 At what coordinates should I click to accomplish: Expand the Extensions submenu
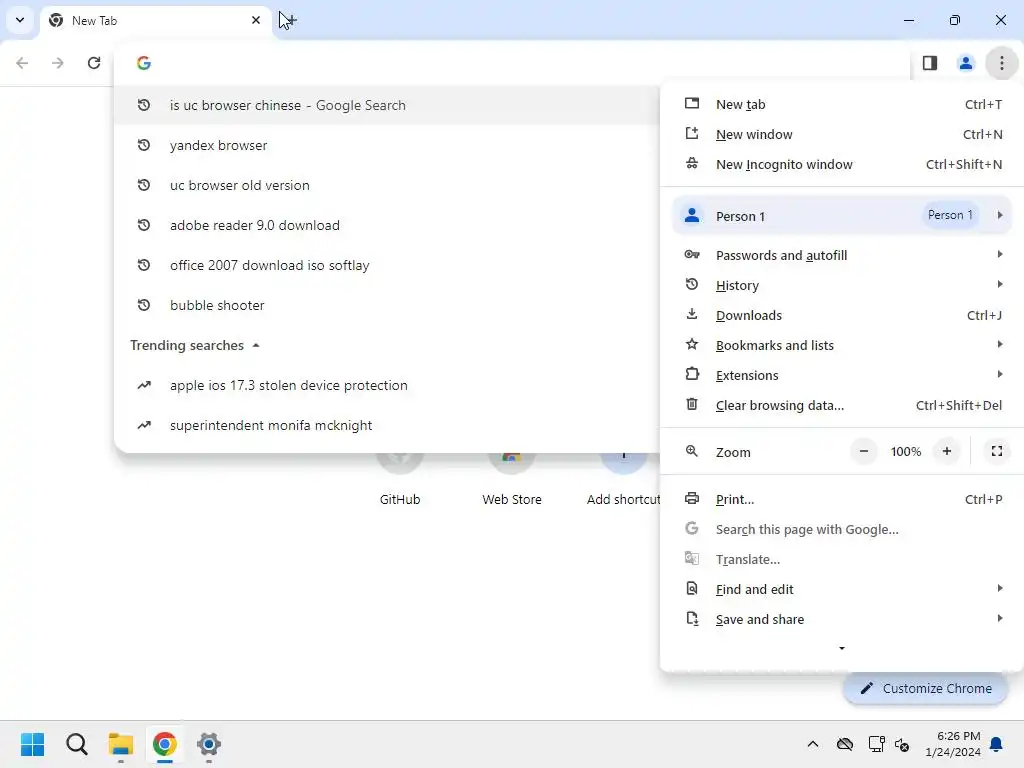pyautogui.click(x=842, y=376)
